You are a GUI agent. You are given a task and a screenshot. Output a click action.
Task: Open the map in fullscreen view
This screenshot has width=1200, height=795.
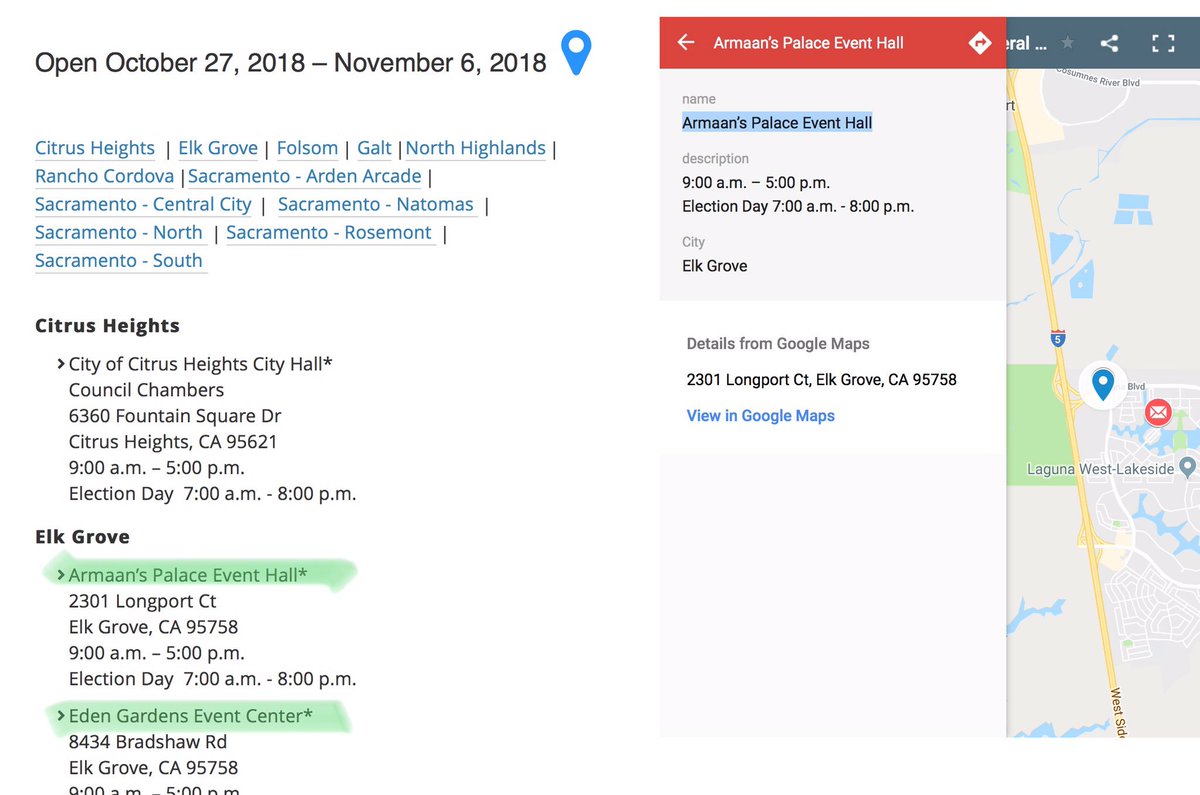click(x=1162, y=43)
